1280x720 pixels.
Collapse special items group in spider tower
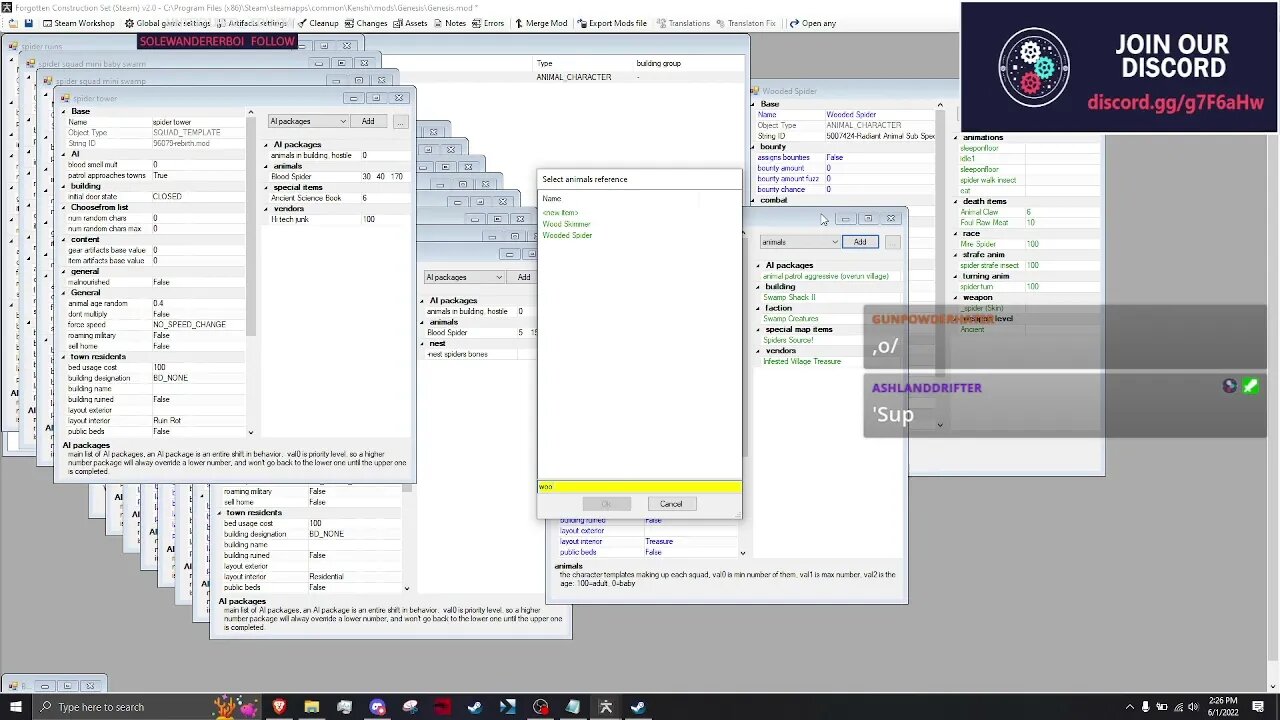point(267,187)
